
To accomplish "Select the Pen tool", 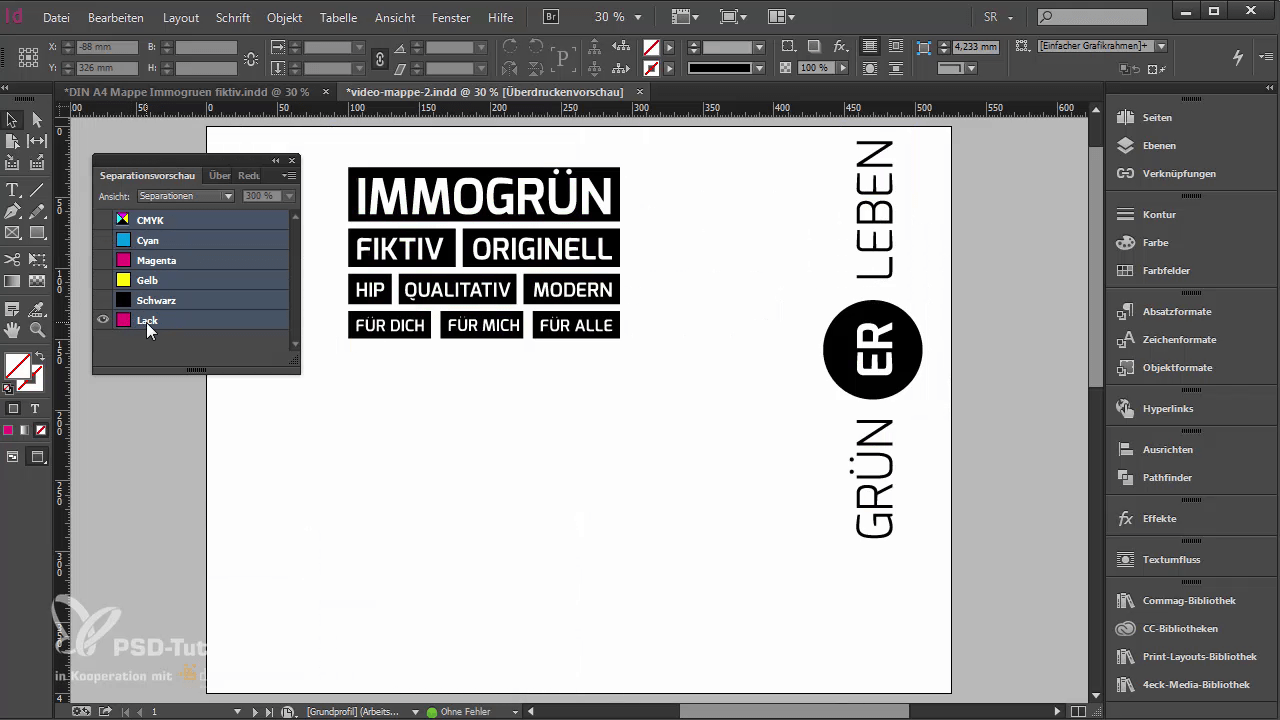I will pos(12,211).
